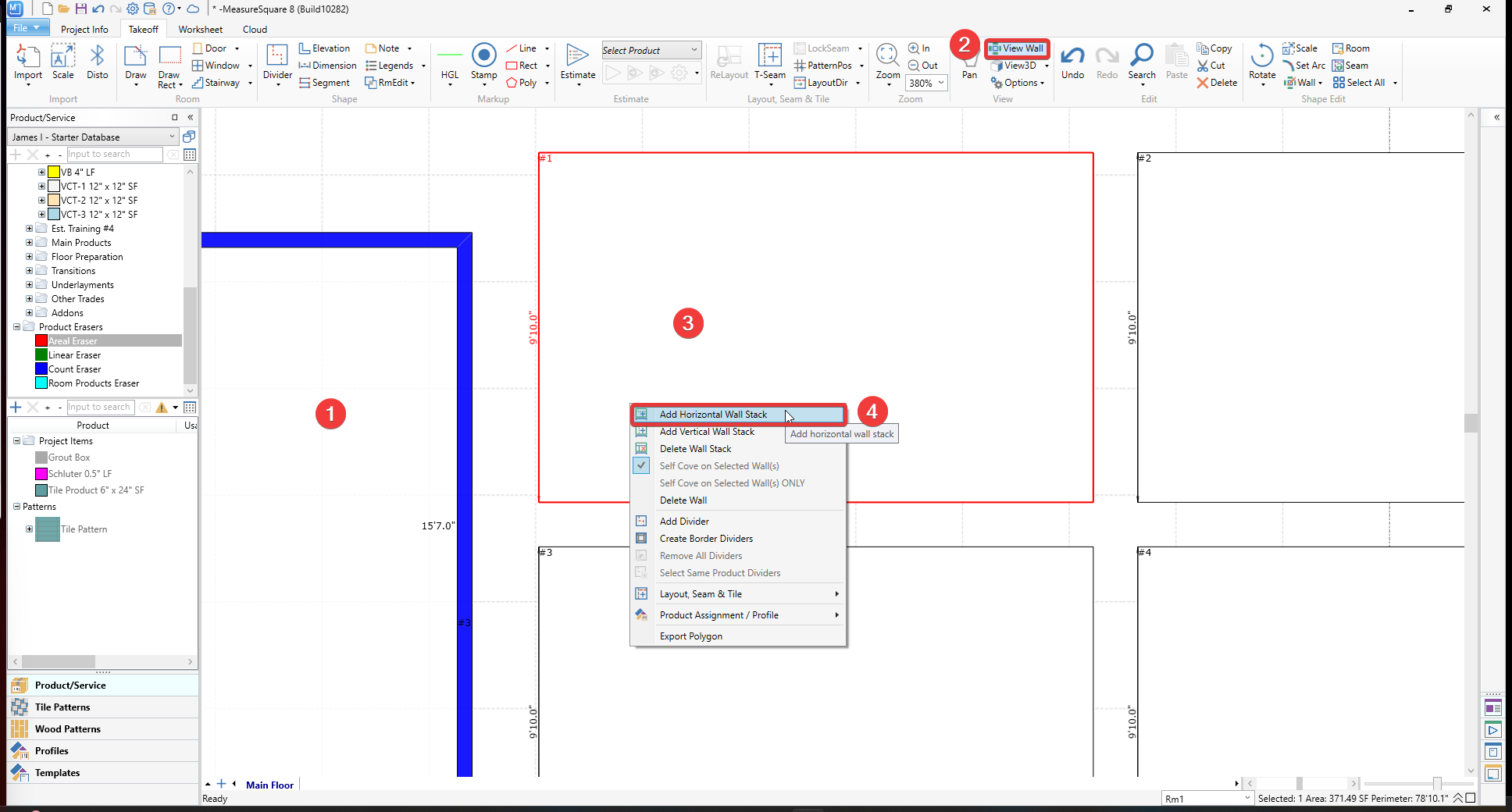1512x812 pixels.
Task: Toggle the View Wall button
Action: coord(1016,48)
